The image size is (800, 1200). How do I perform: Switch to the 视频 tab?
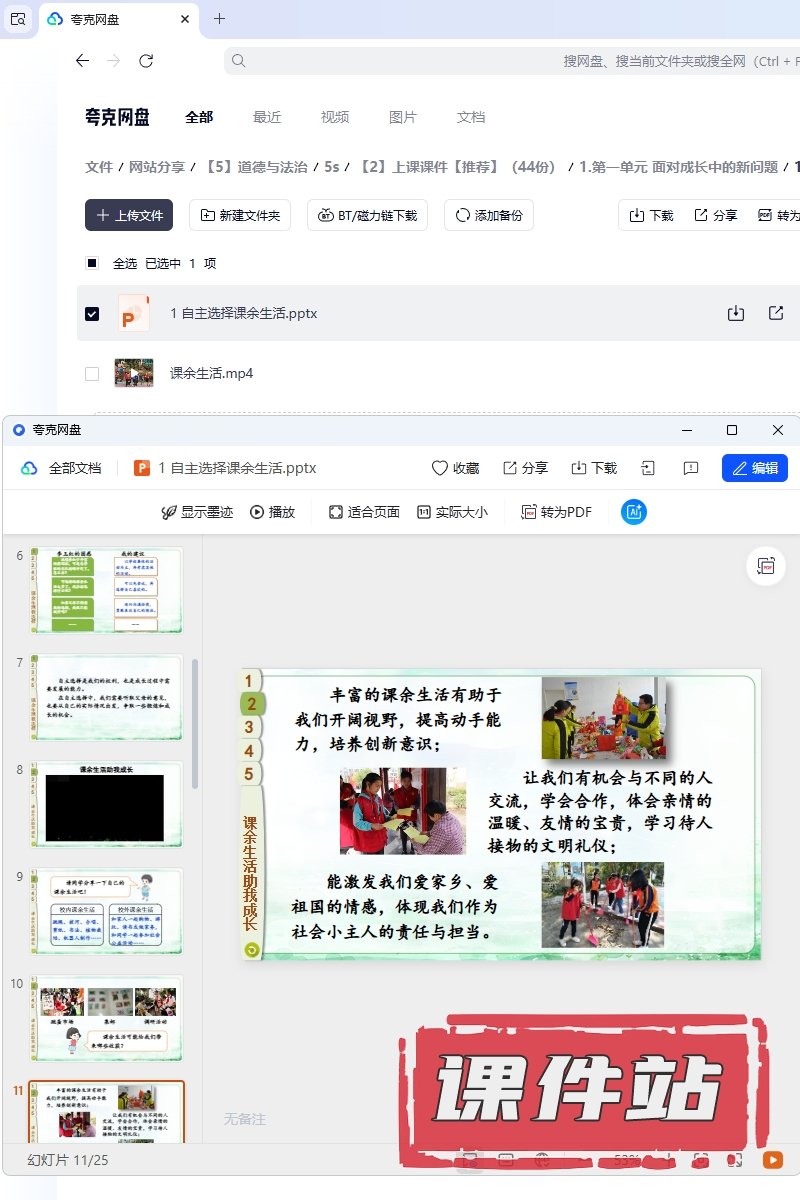[x=335, y=117]
